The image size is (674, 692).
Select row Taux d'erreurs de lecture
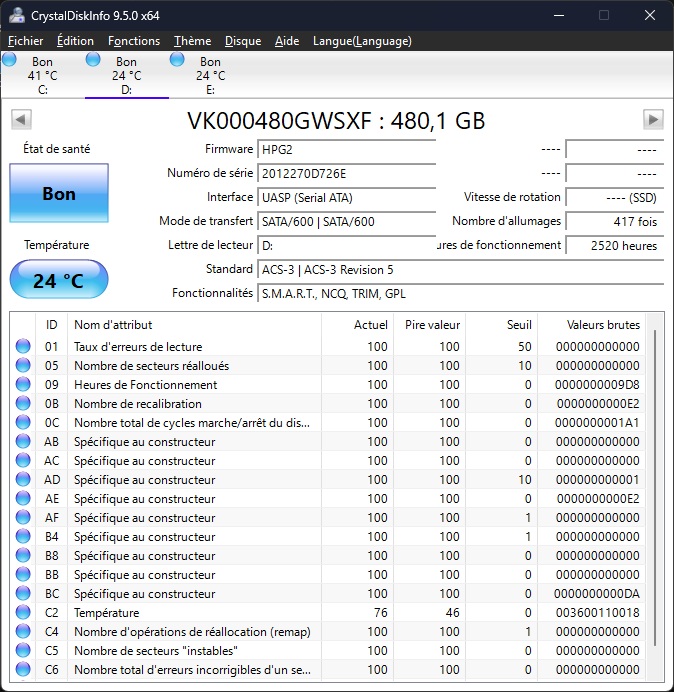(x=327, y=346)
